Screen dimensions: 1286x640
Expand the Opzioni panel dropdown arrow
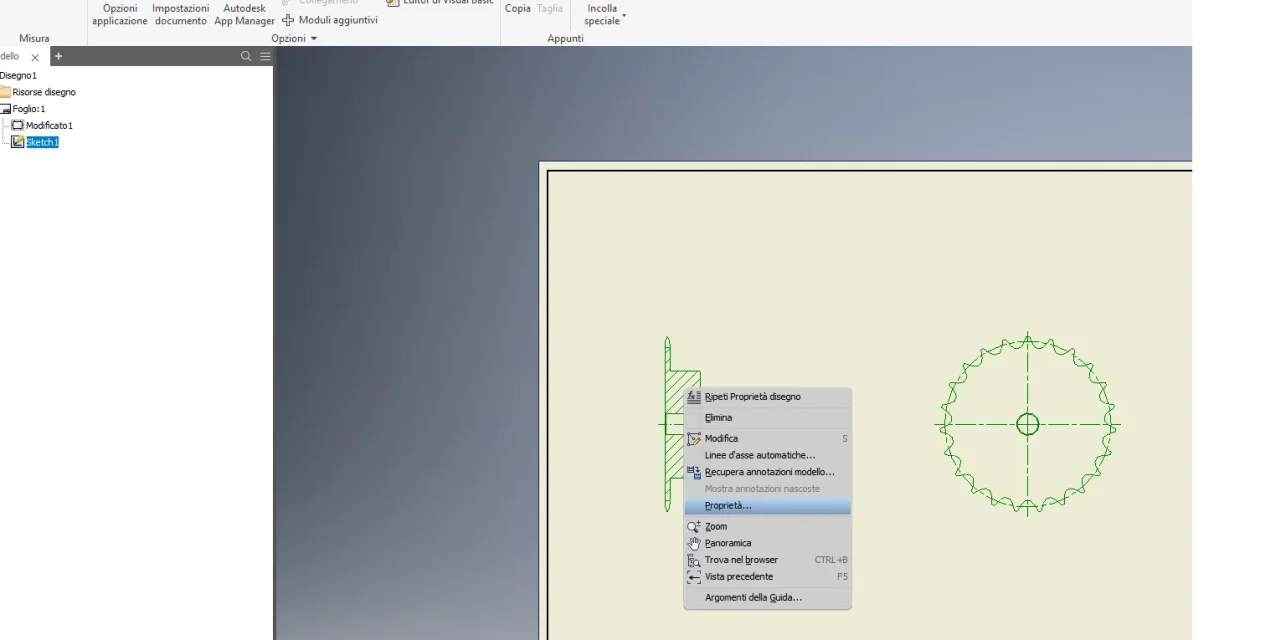coord(313,39)
